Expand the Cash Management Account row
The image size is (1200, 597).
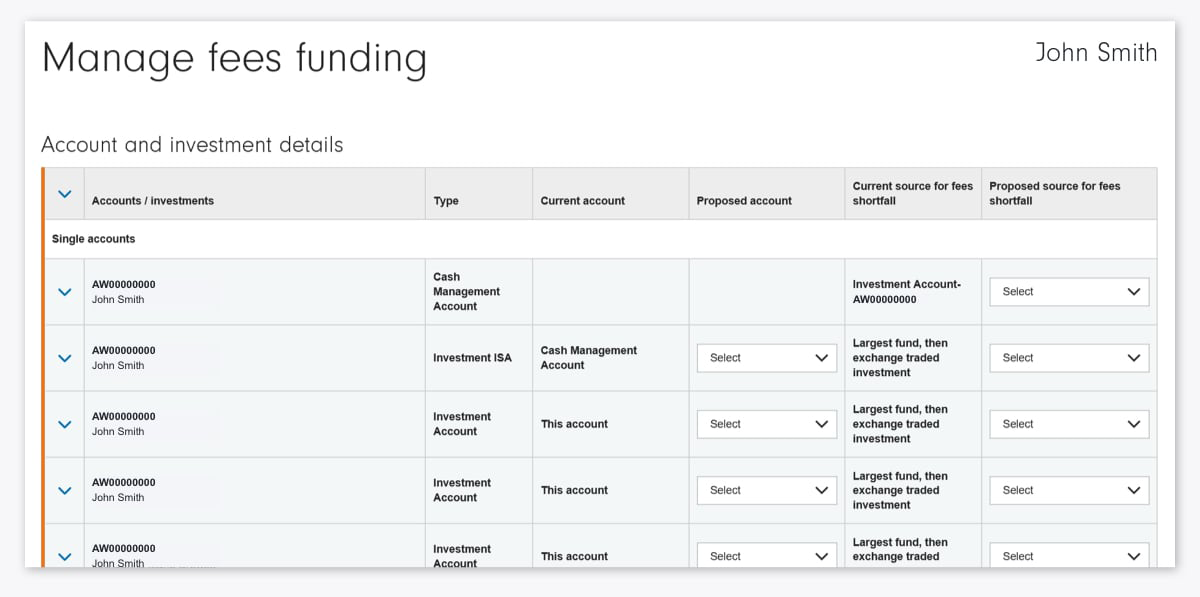[63, 291]
